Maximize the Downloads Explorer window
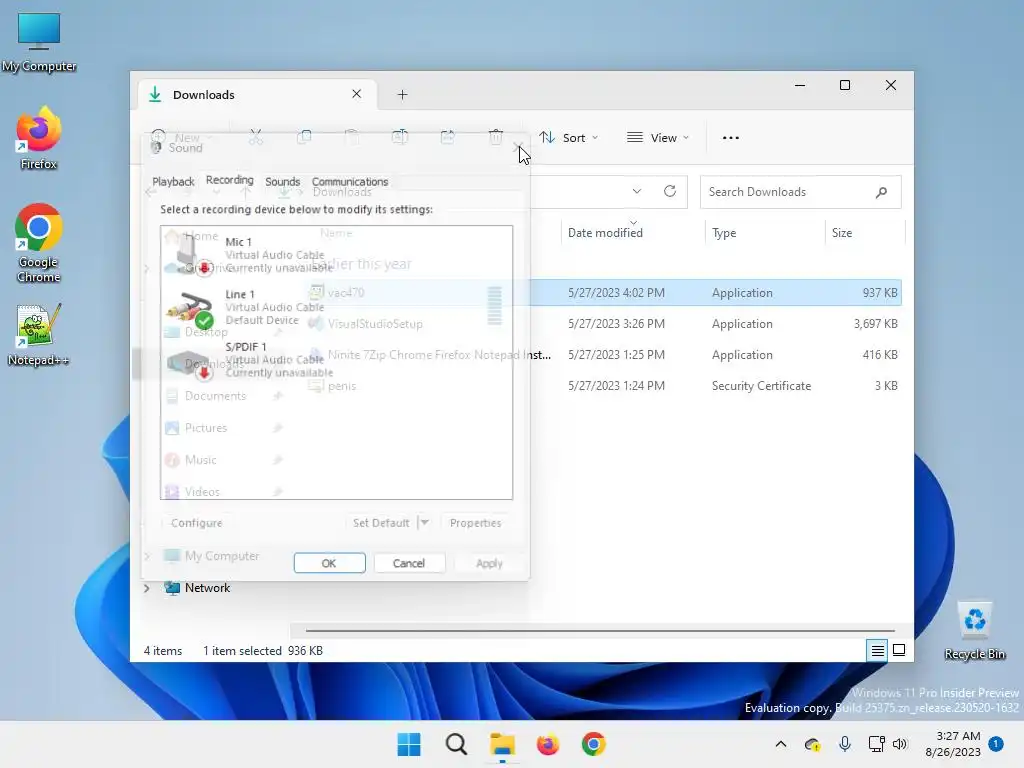The image size is (1024, 768). click(844, 86)
